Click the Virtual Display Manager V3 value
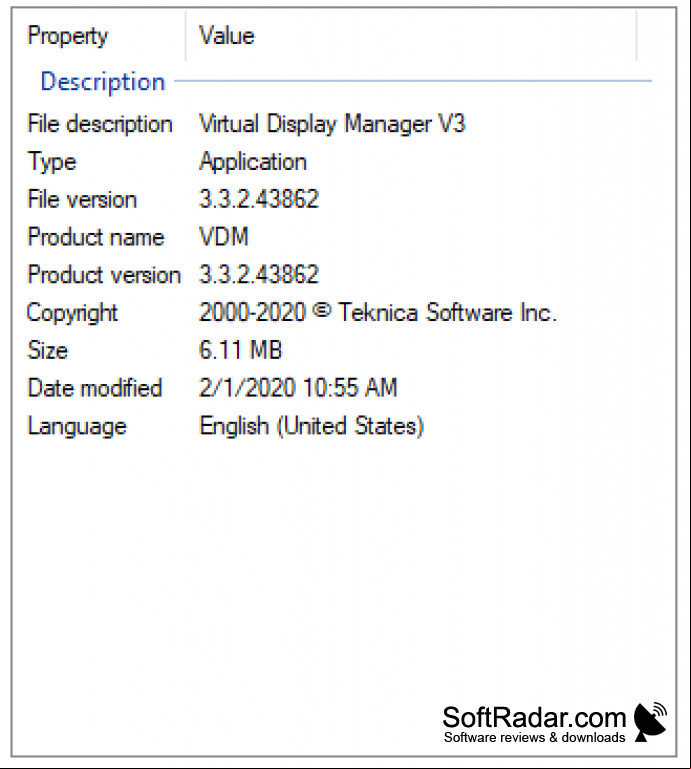 [x=332, y=124]
